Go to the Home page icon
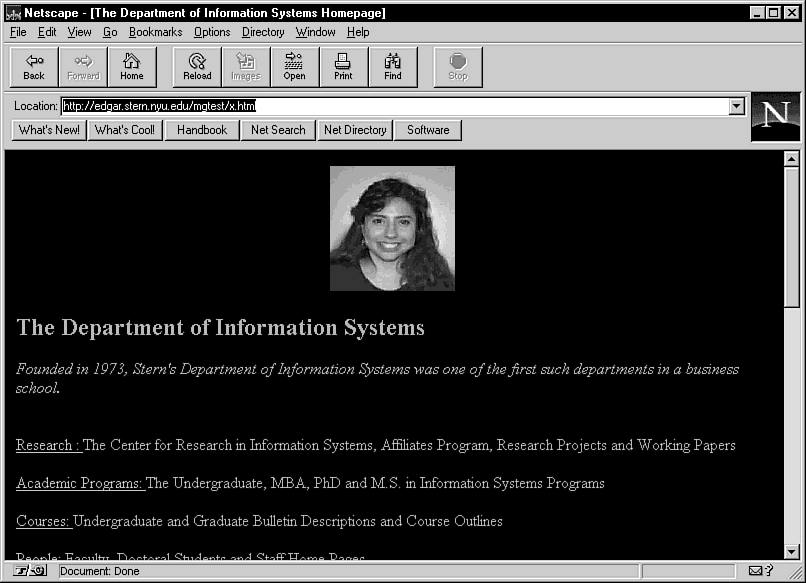 [132, 66]
